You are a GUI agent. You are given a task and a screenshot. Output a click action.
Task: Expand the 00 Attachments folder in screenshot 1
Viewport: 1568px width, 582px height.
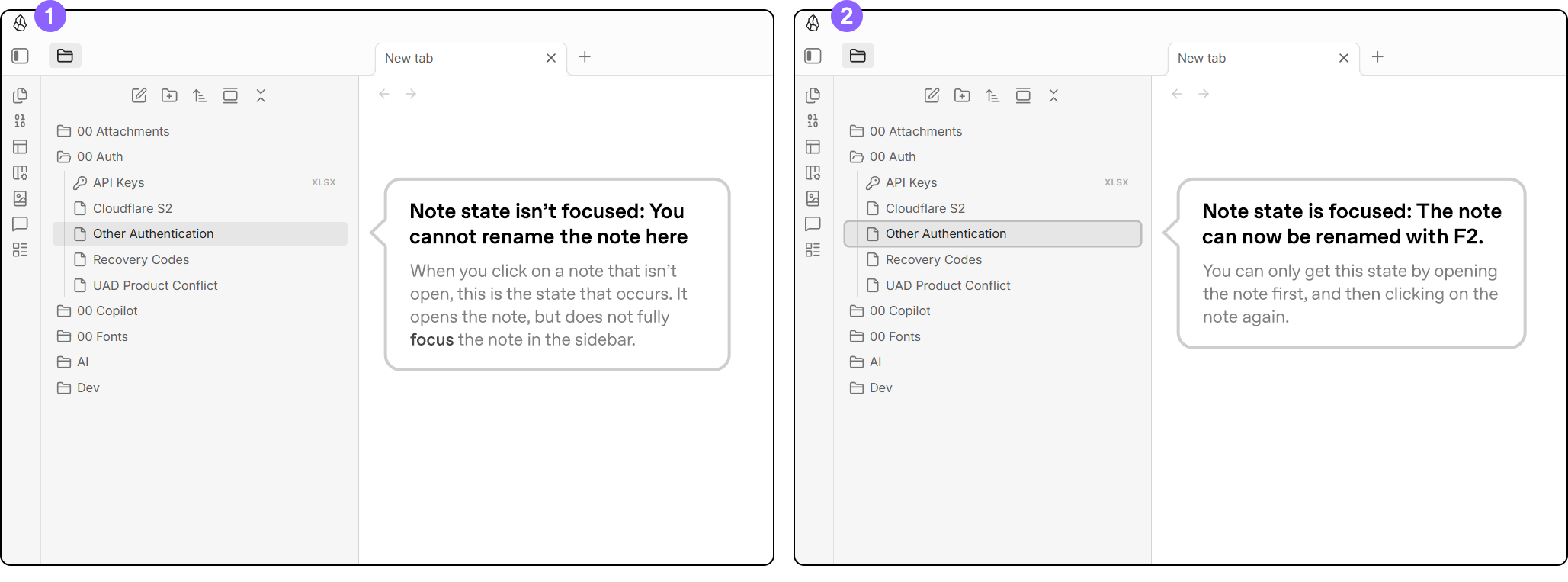pos(123,131)
